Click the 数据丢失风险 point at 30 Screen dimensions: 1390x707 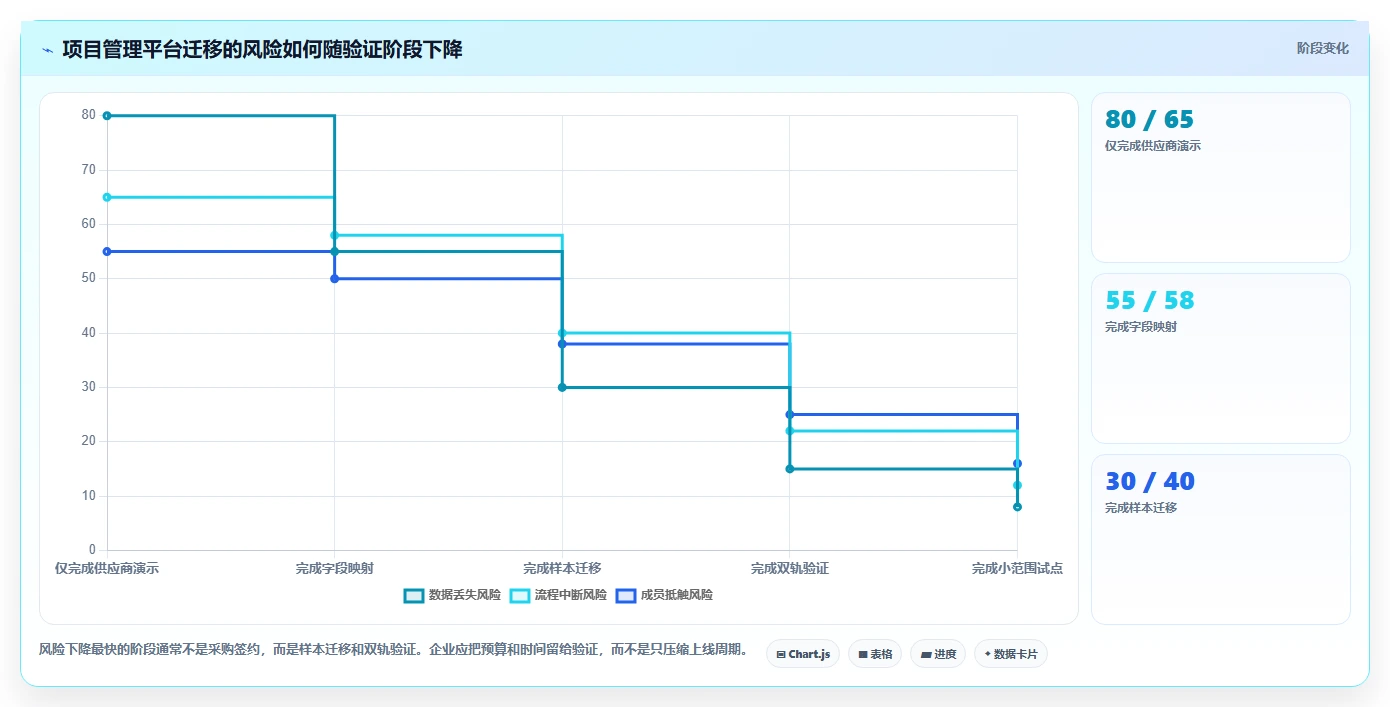click(x=562, y=387)
